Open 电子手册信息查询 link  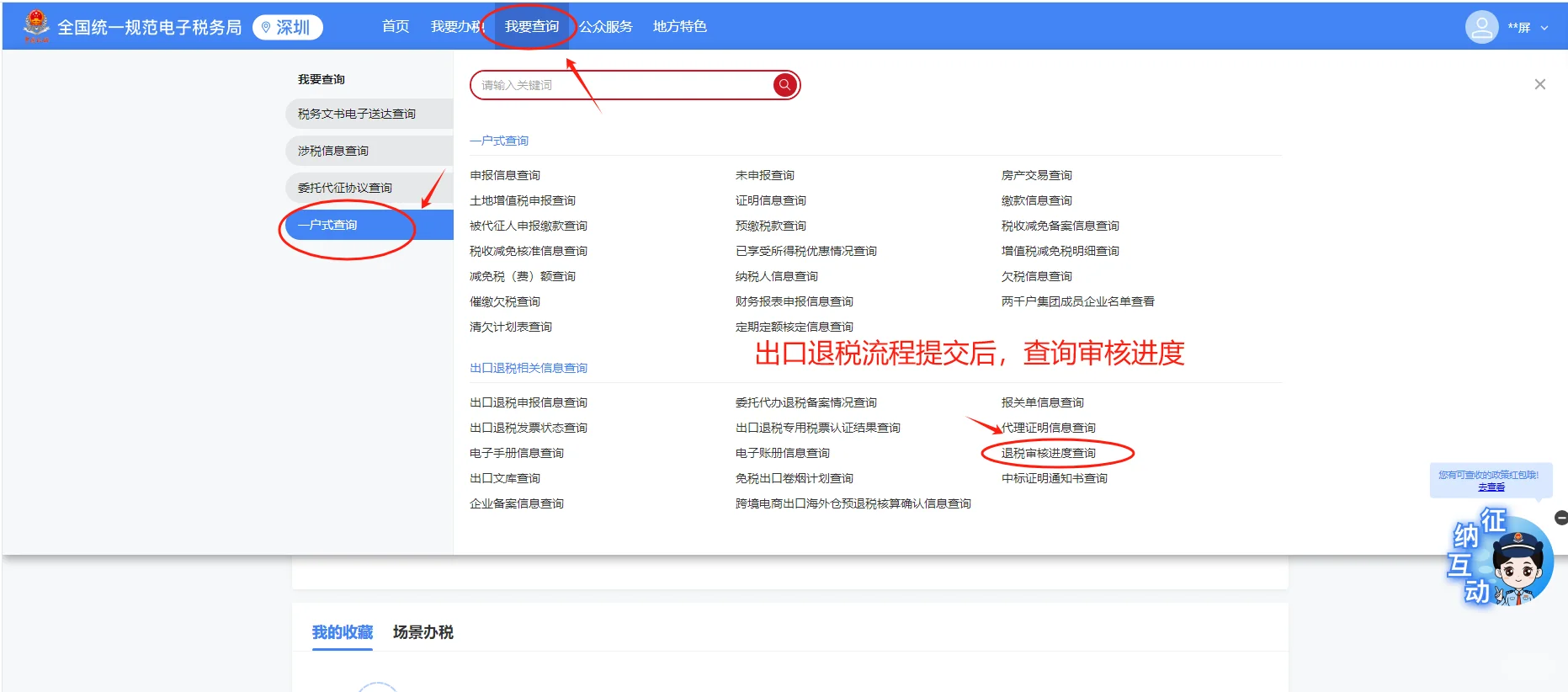(x=517, y=453)
